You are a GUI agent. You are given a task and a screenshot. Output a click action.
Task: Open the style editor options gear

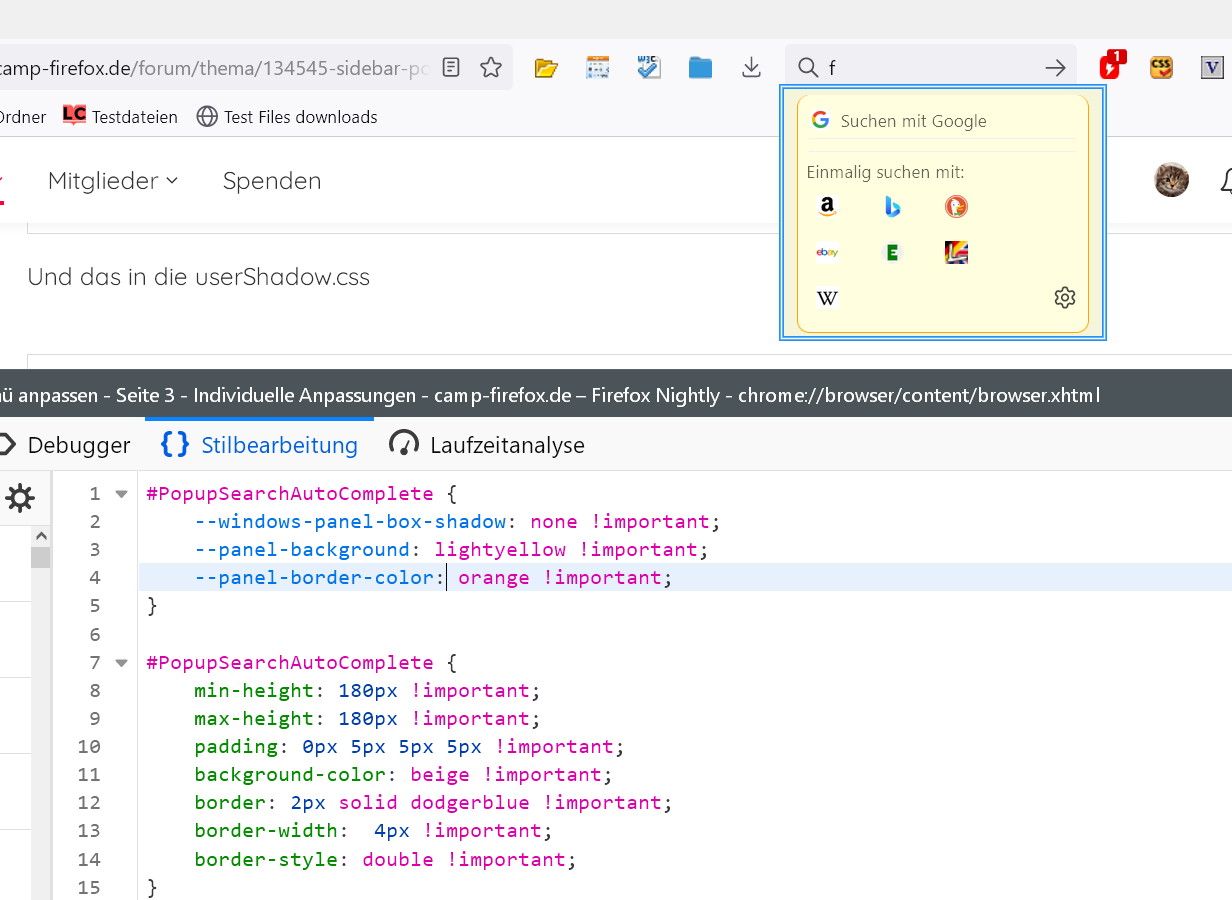pyautogui.click(x=20, y=498)
